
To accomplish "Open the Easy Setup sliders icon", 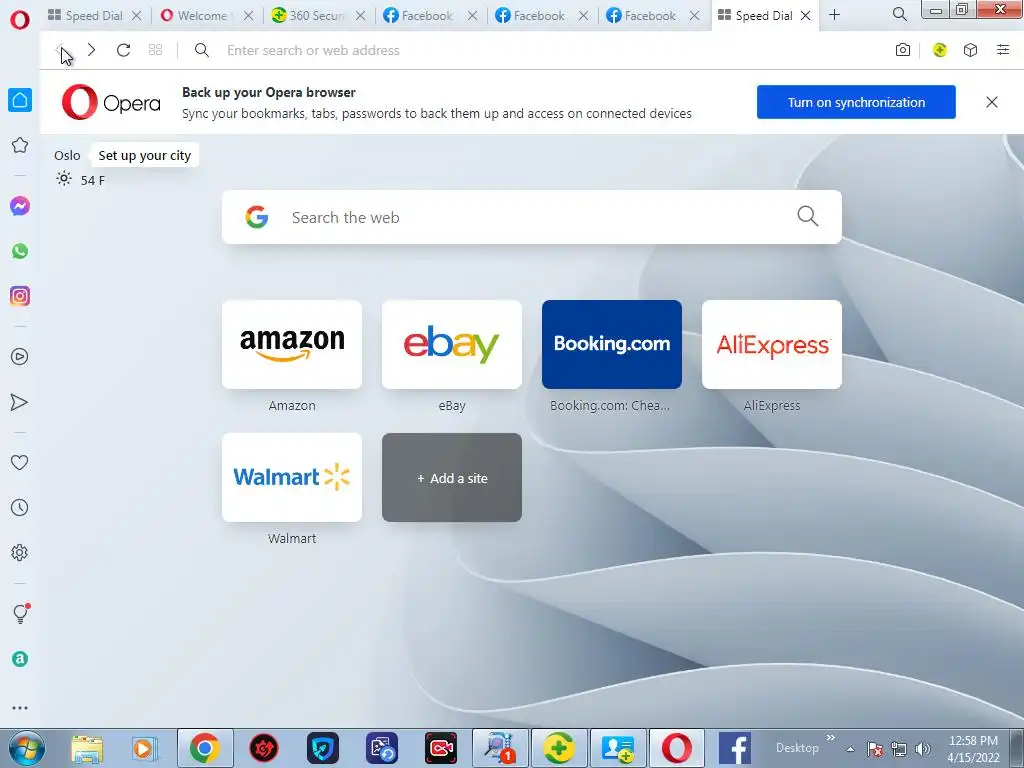I will (x=1003, y=50).
